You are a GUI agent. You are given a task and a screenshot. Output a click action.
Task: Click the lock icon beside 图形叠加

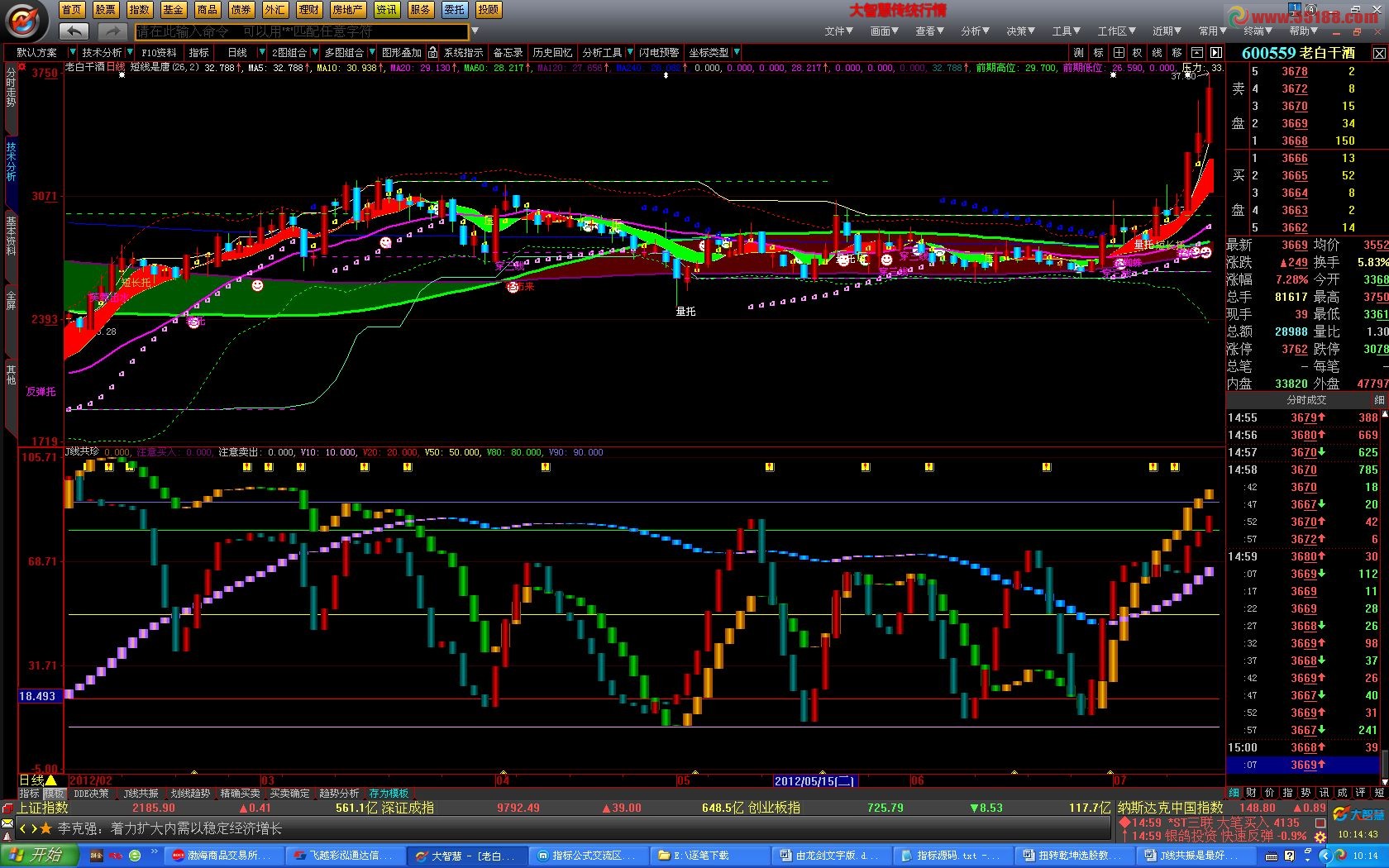tap(432, 52)
